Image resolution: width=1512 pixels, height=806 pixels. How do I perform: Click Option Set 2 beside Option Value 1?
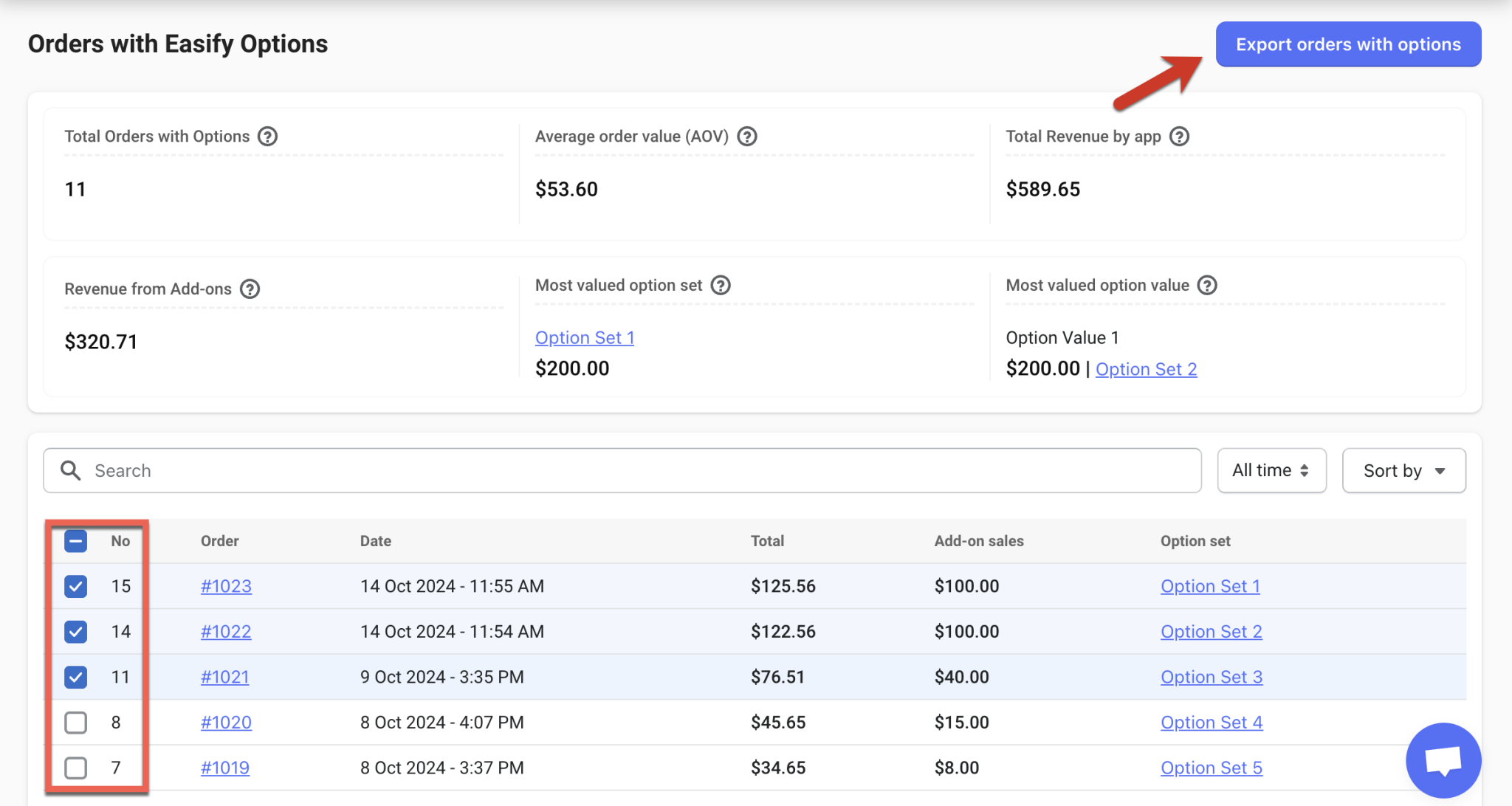[1146, 368]
